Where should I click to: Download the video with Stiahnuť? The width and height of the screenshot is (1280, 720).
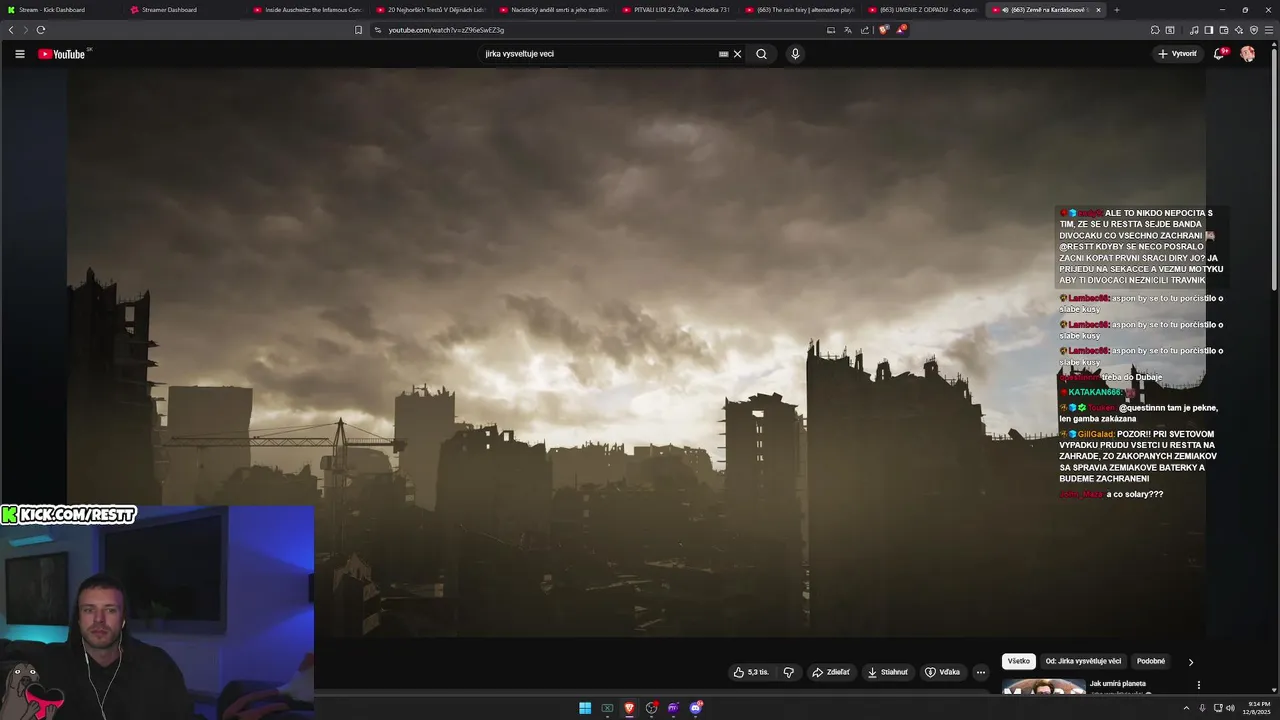pos(888,672)
